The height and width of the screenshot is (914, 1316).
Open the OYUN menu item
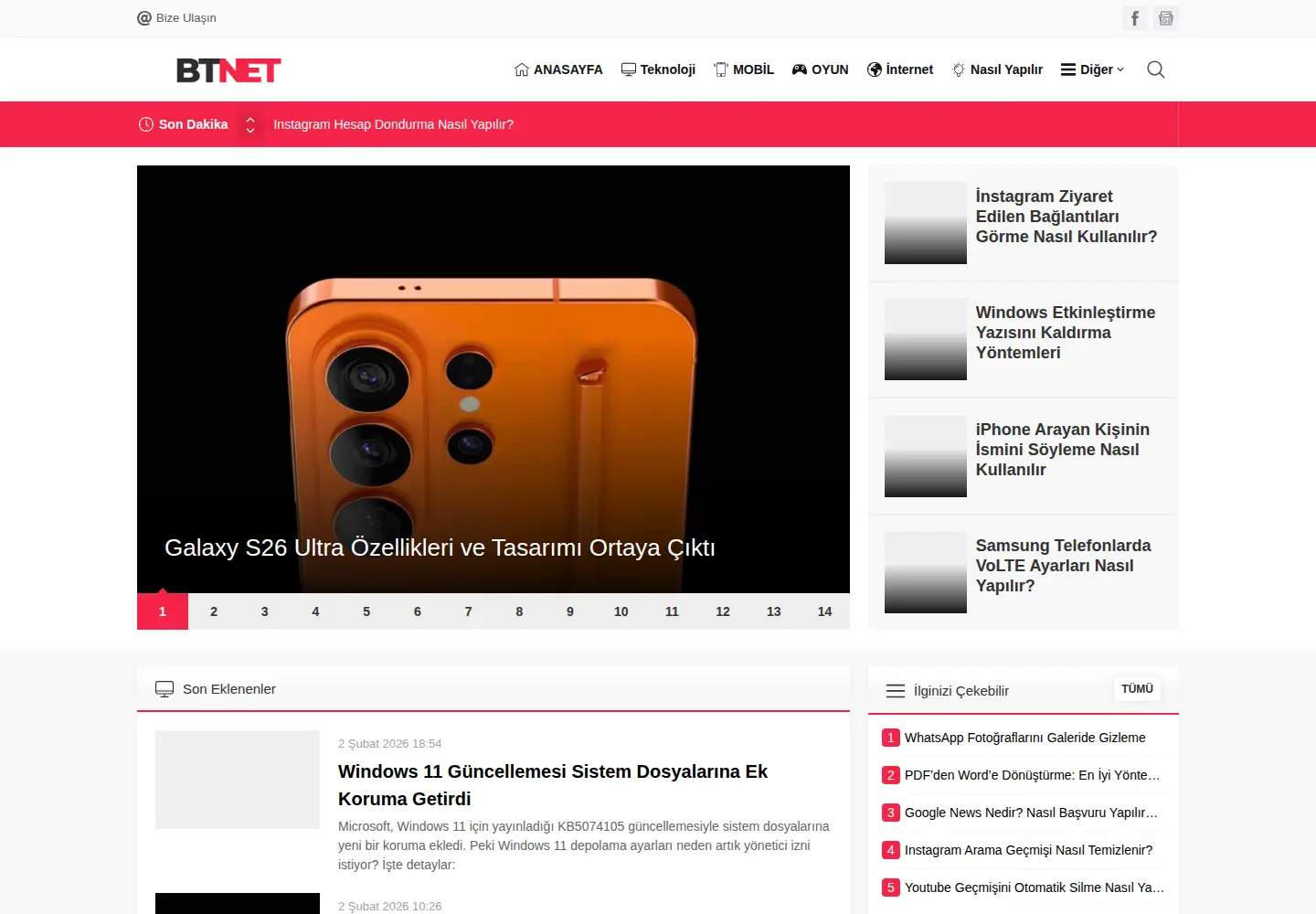(820, 69)
